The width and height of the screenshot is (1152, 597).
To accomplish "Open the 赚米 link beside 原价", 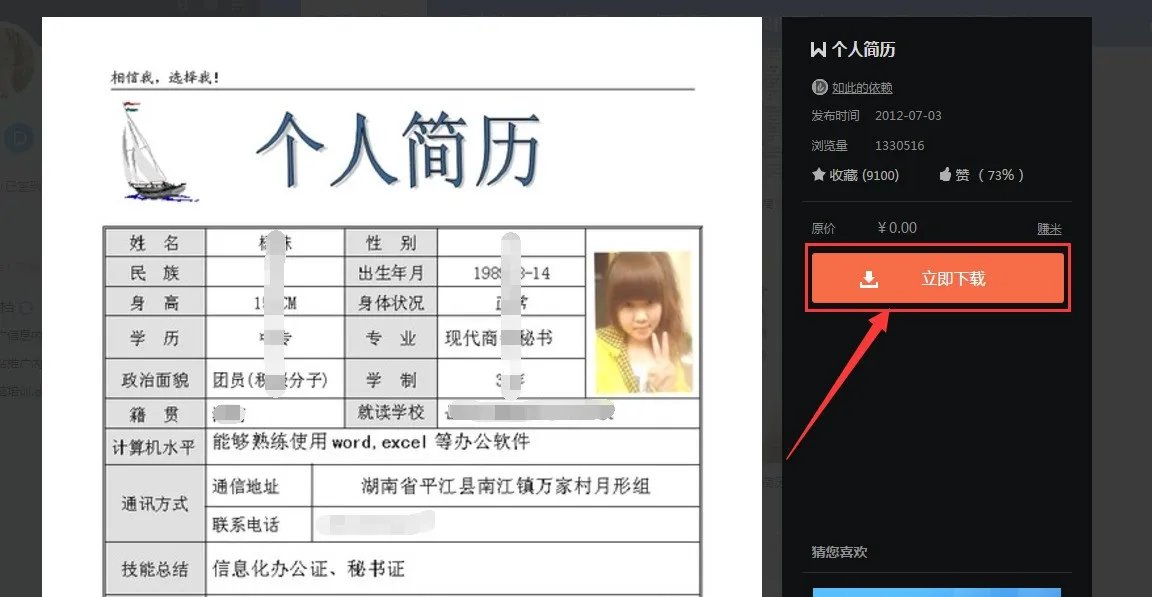I will pyautogui.click(x=1048, y=227).
